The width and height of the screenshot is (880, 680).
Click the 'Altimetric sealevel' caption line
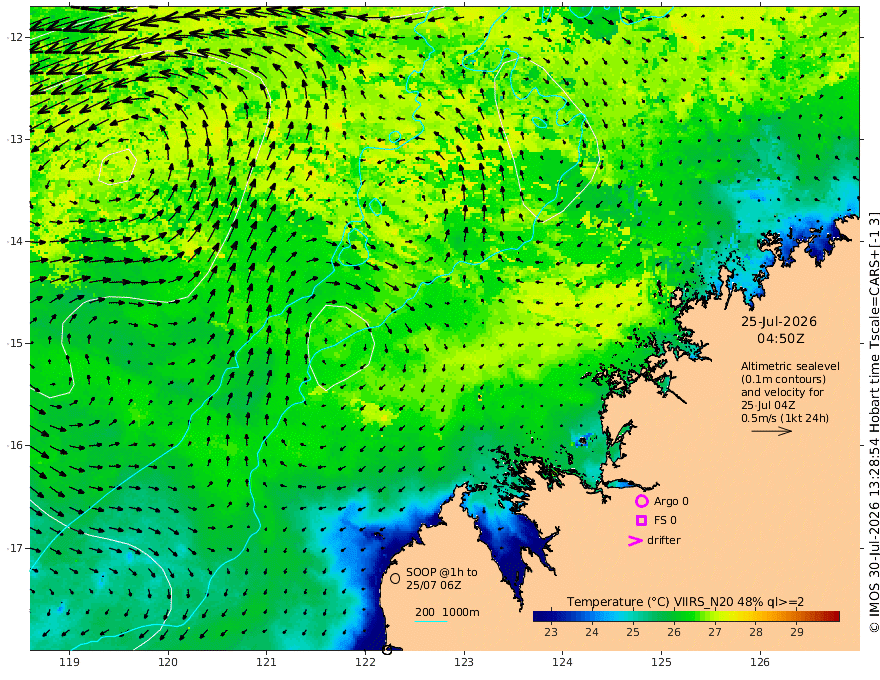(790, 366)
